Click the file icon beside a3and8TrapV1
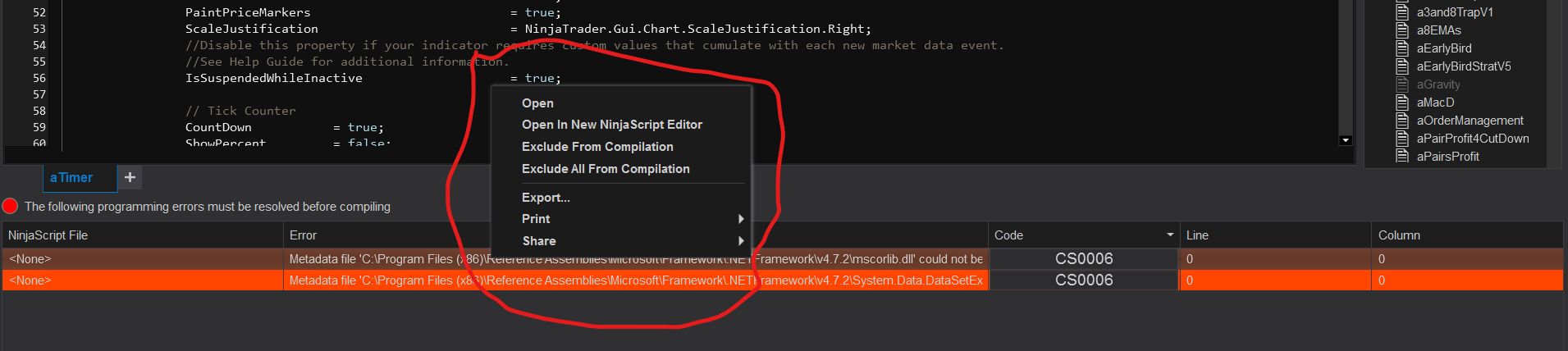The image size is (1568, 351). point(1402,12)
